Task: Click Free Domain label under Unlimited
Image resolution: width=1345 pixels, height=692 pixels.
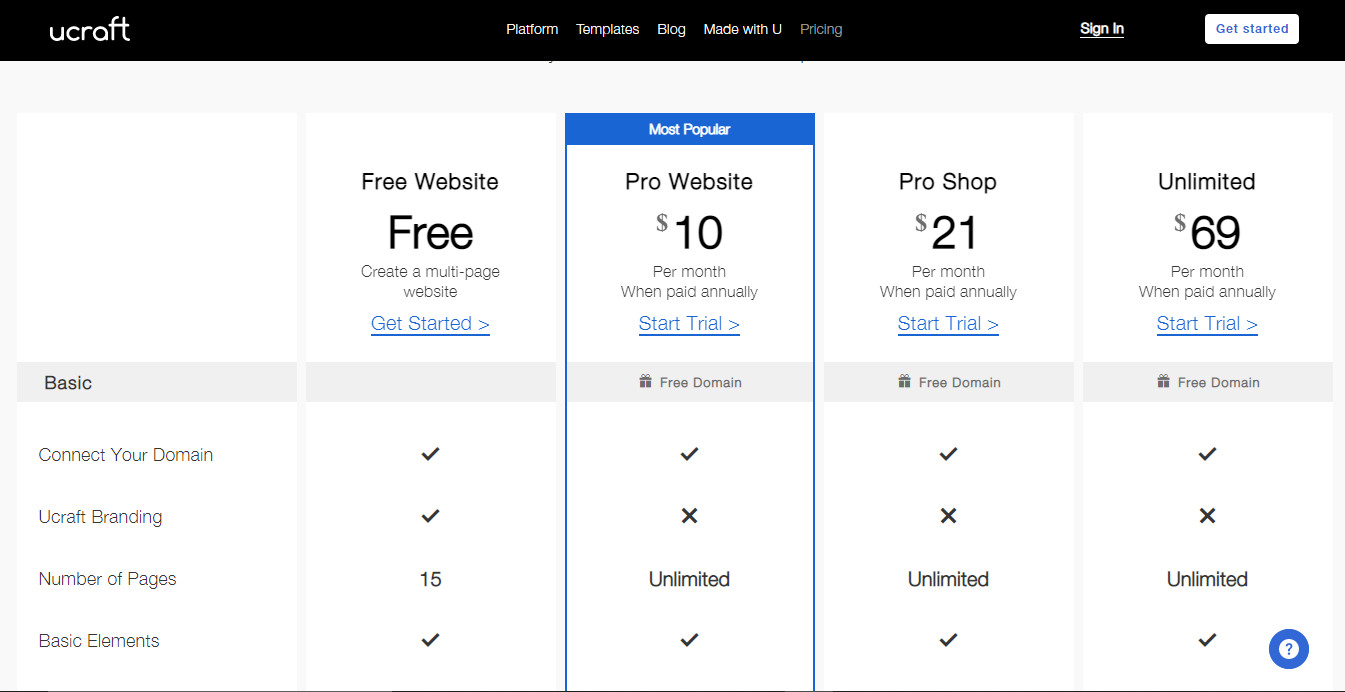Action: pos(1219,382)
